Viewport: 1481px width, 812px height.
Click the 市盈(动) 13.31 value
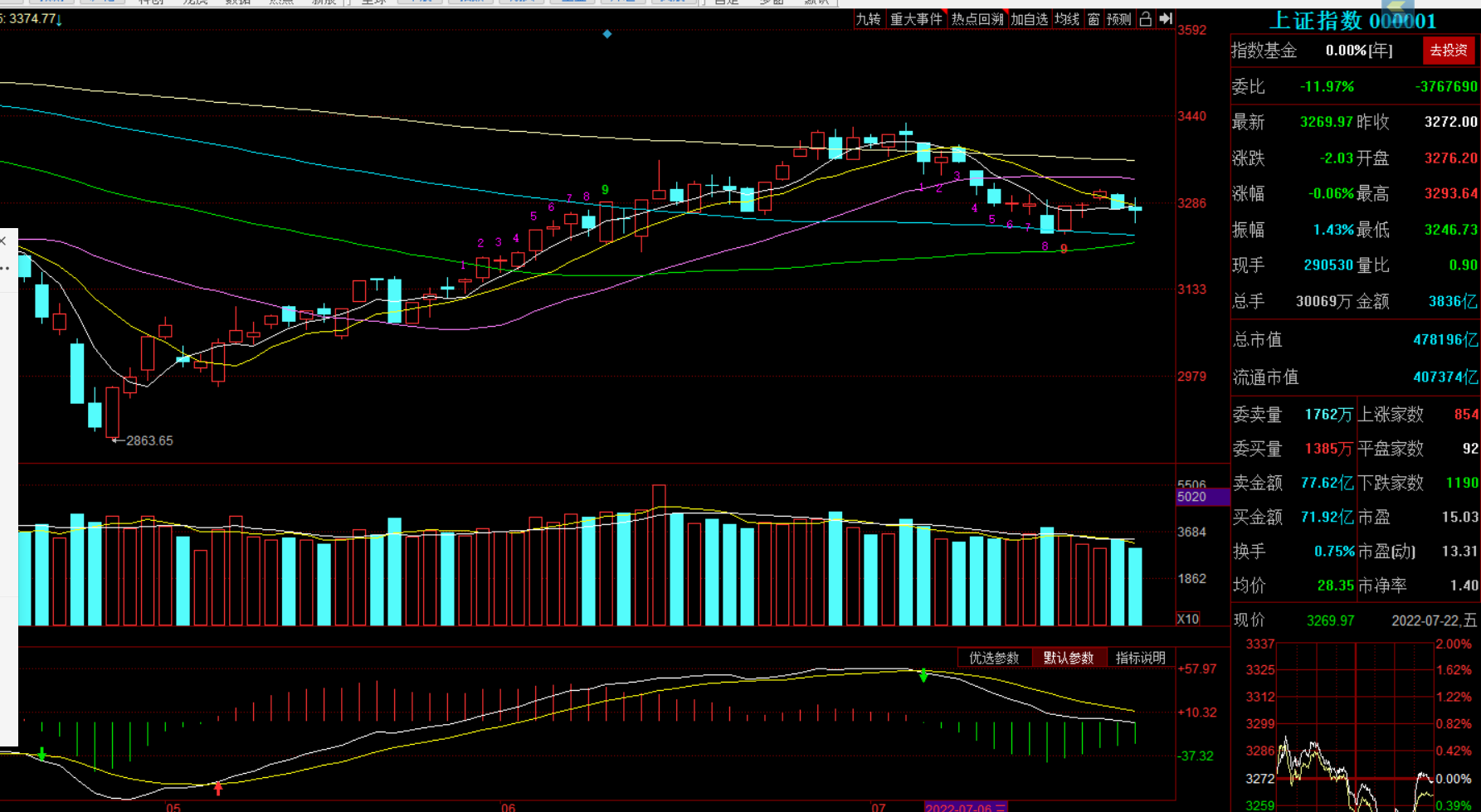tap(1459, 552)
